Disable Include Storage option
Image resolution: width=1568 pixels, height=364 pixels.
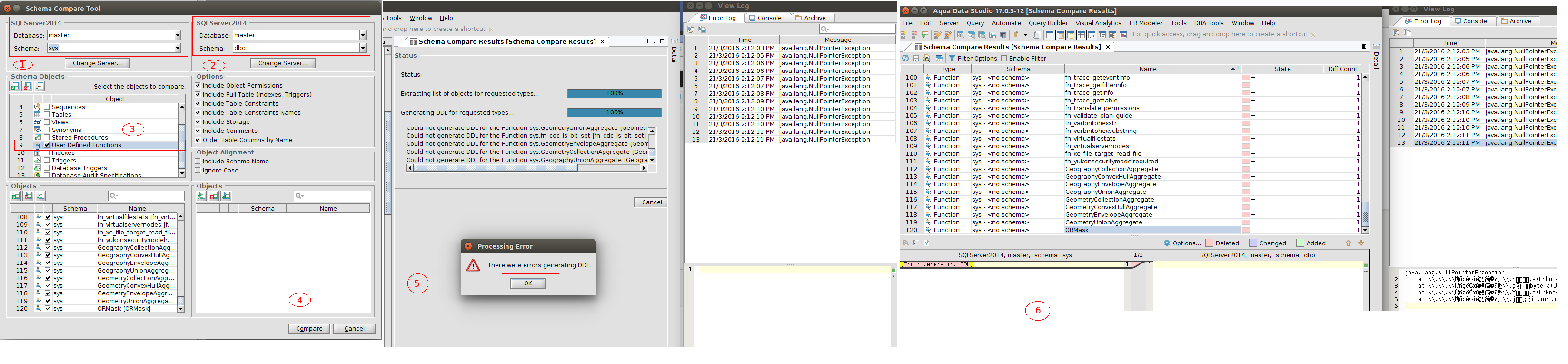pos(198,122)
